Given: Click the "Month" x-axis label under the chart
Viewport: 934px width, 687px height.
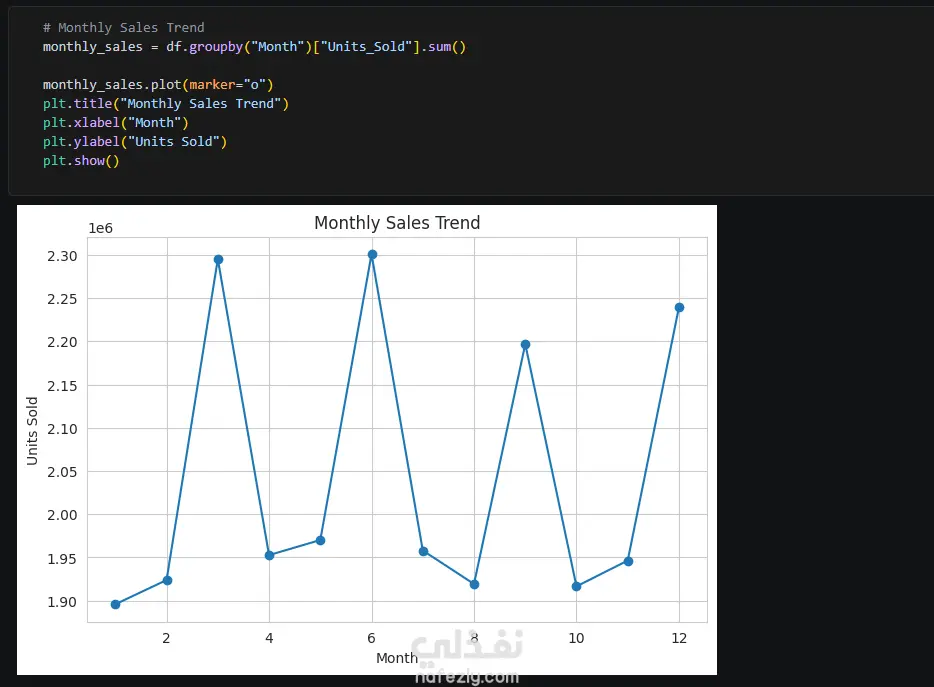Looking at the screenshot, I should 397,658.
